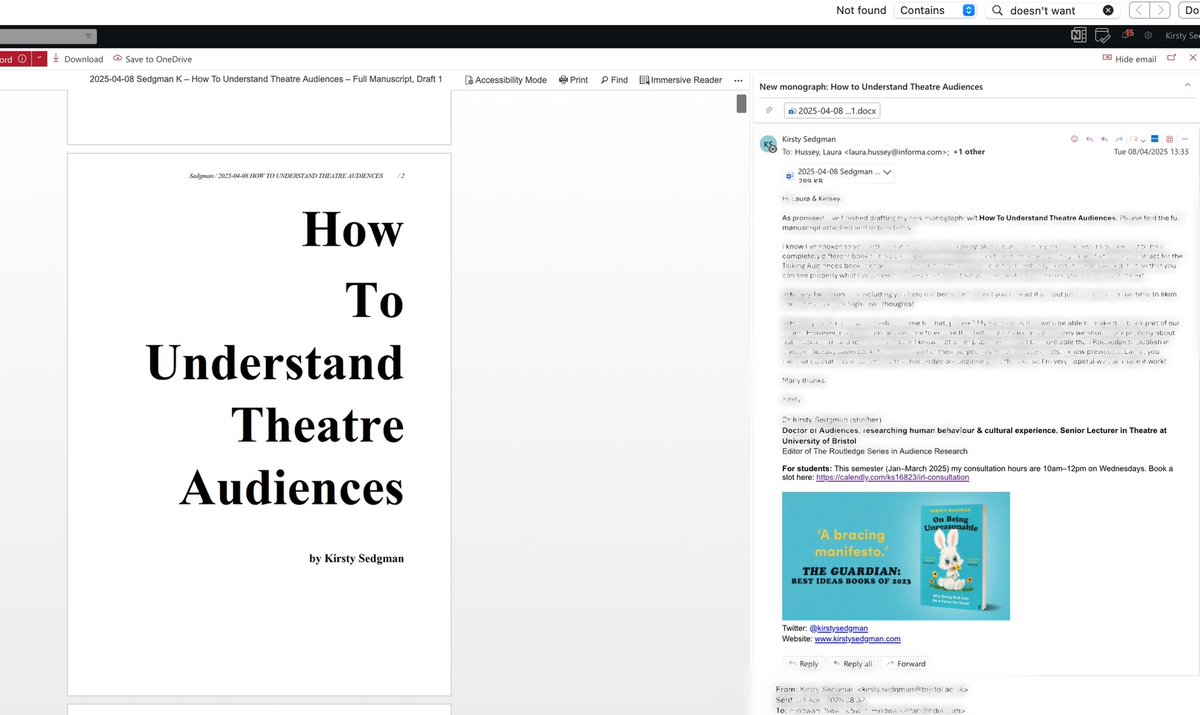1200x715 pixels.
Task: Click Kirsty Sedgman's KS avatar
Action: point(768,144)
